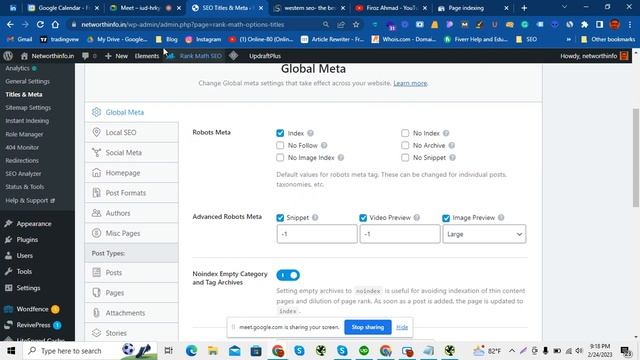Open the Posts post type tab
This screenshot has height=360, width=640.
[x=131, y=273]
